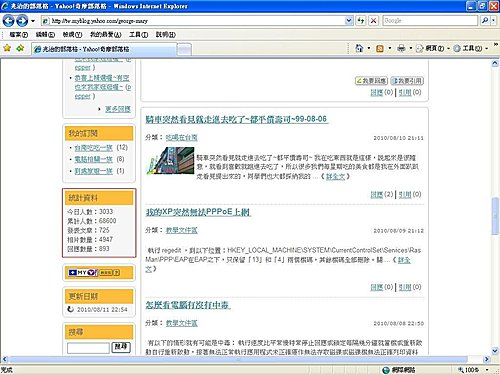The image size is (500, 375).
Task: Open the 我的最愛(A) menu
Action: [x=105, y=35]
